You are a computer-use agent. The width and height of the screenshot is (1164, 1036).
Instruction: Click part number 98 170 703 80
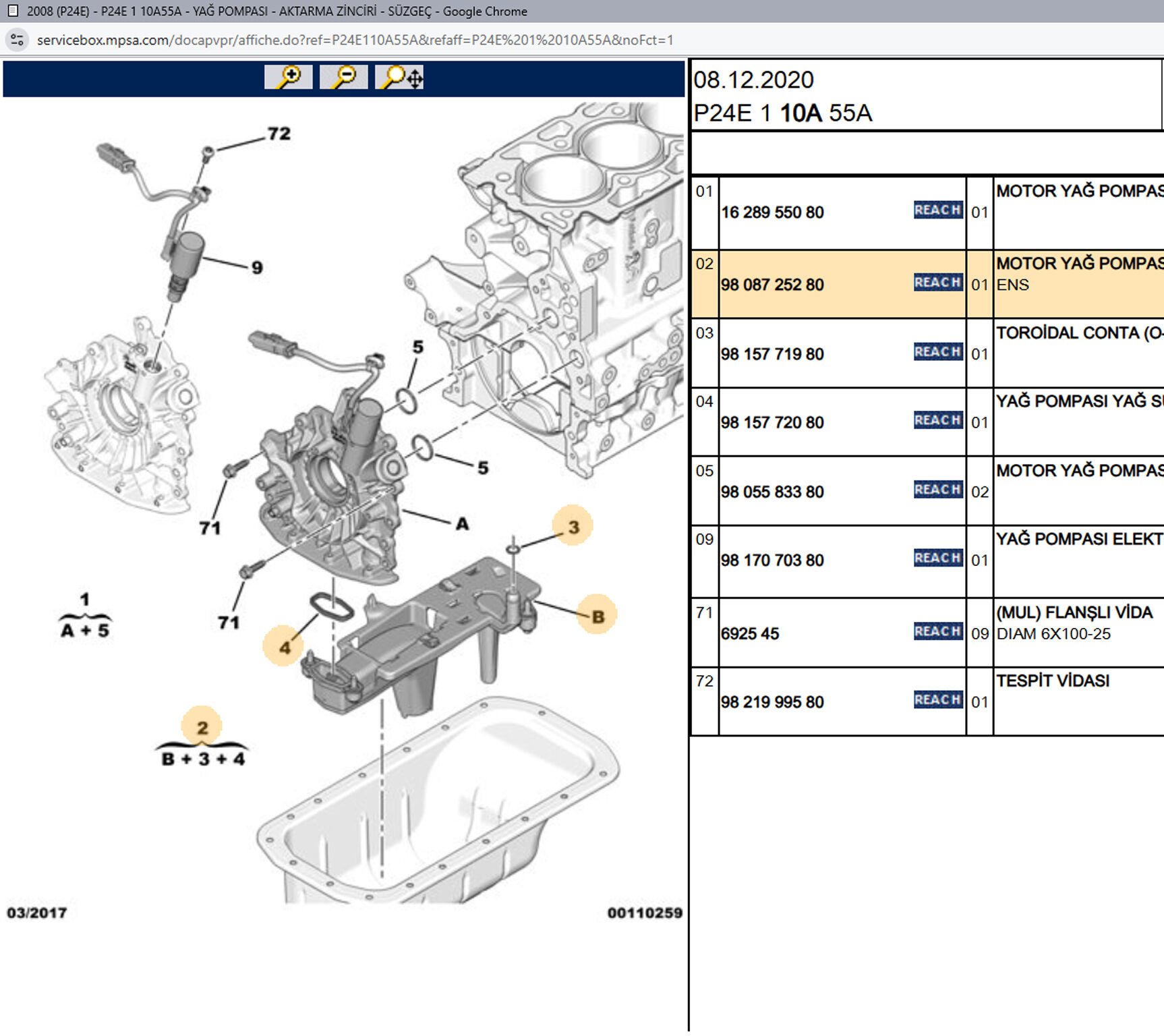[x=772, y=560]
